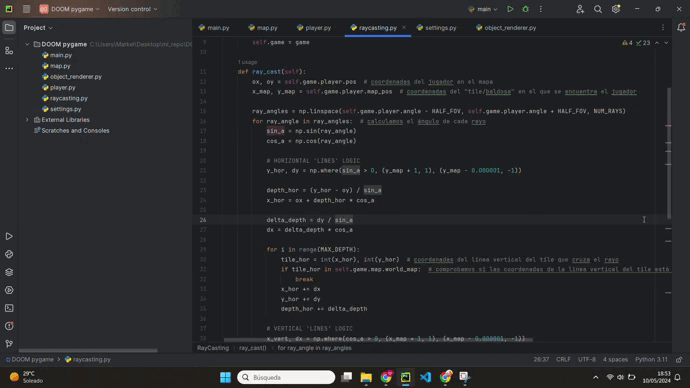
Task: Expand External Libraries node
Action: (27, 120)
